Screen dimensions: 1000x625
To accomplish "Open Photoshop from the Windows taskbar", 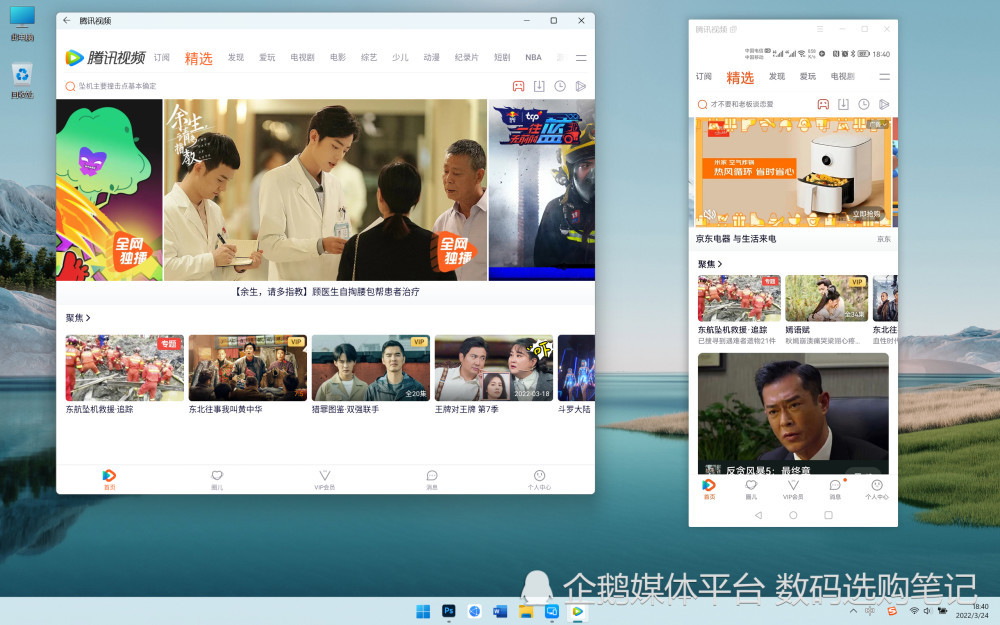I will click(449, 611).
